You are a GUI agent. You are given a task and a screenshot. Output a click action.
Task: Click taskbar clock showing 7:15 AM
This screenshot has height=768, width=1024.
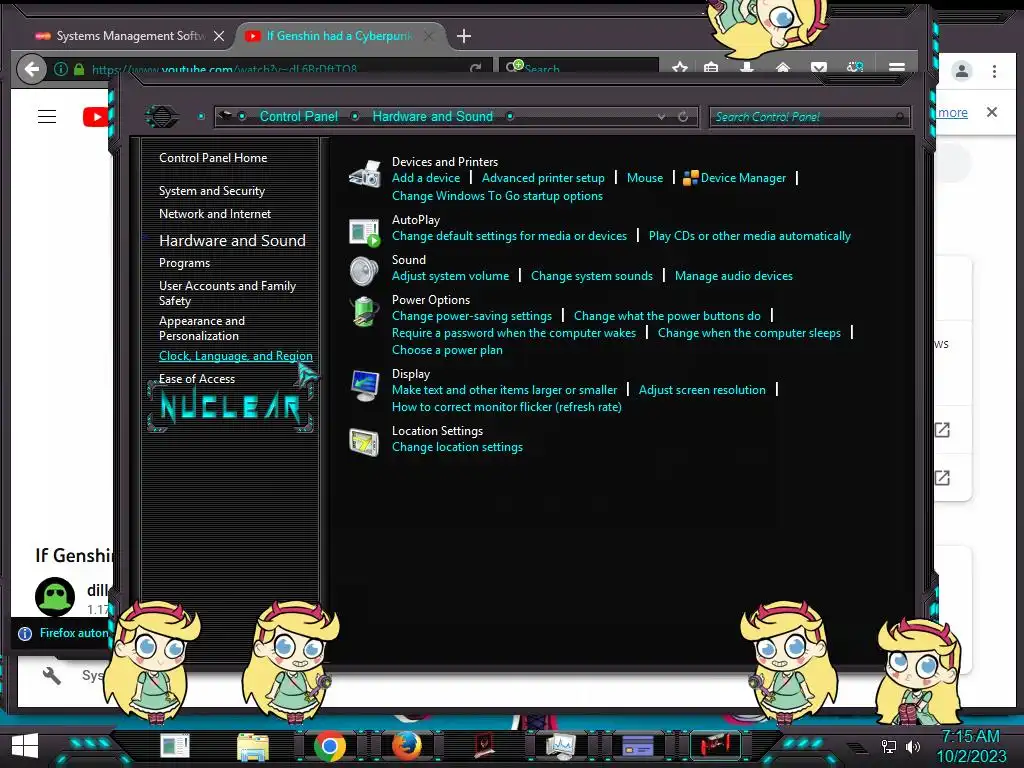tap(971, 746)
